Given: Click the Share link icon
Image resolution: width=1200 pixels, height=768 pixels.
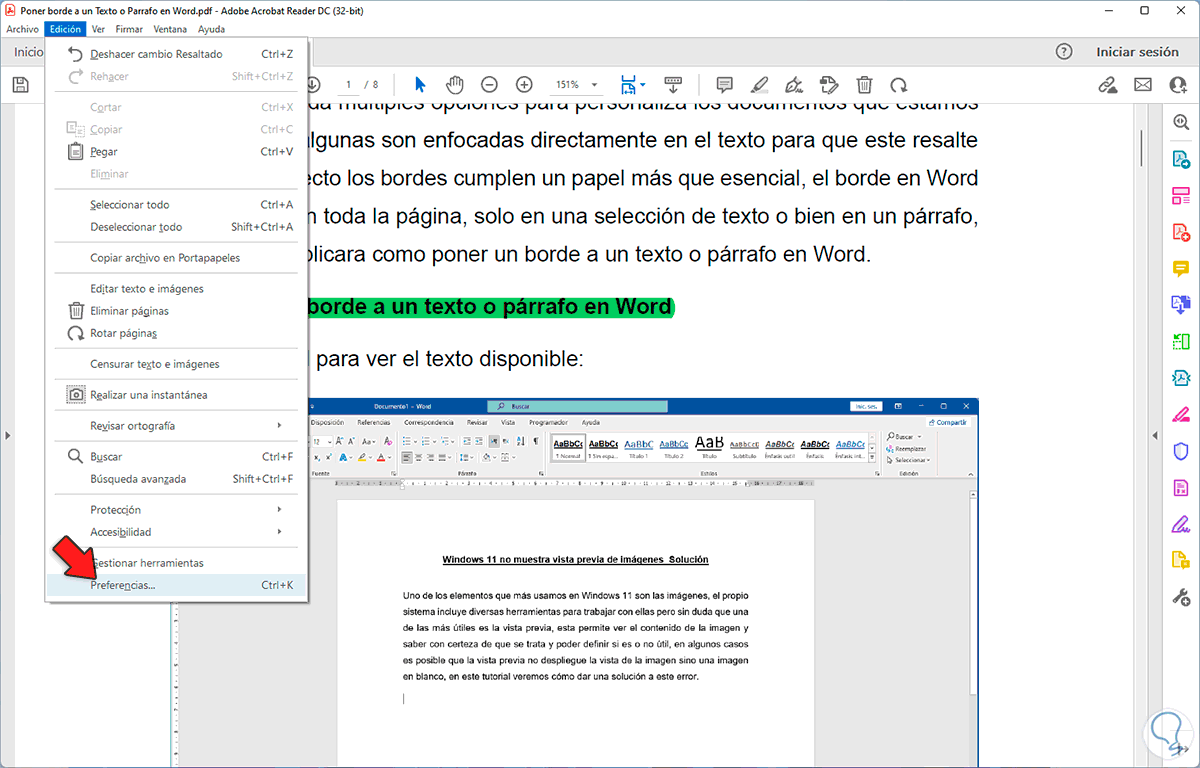Looking at the screenshot, I should (x=1107, y=85).
